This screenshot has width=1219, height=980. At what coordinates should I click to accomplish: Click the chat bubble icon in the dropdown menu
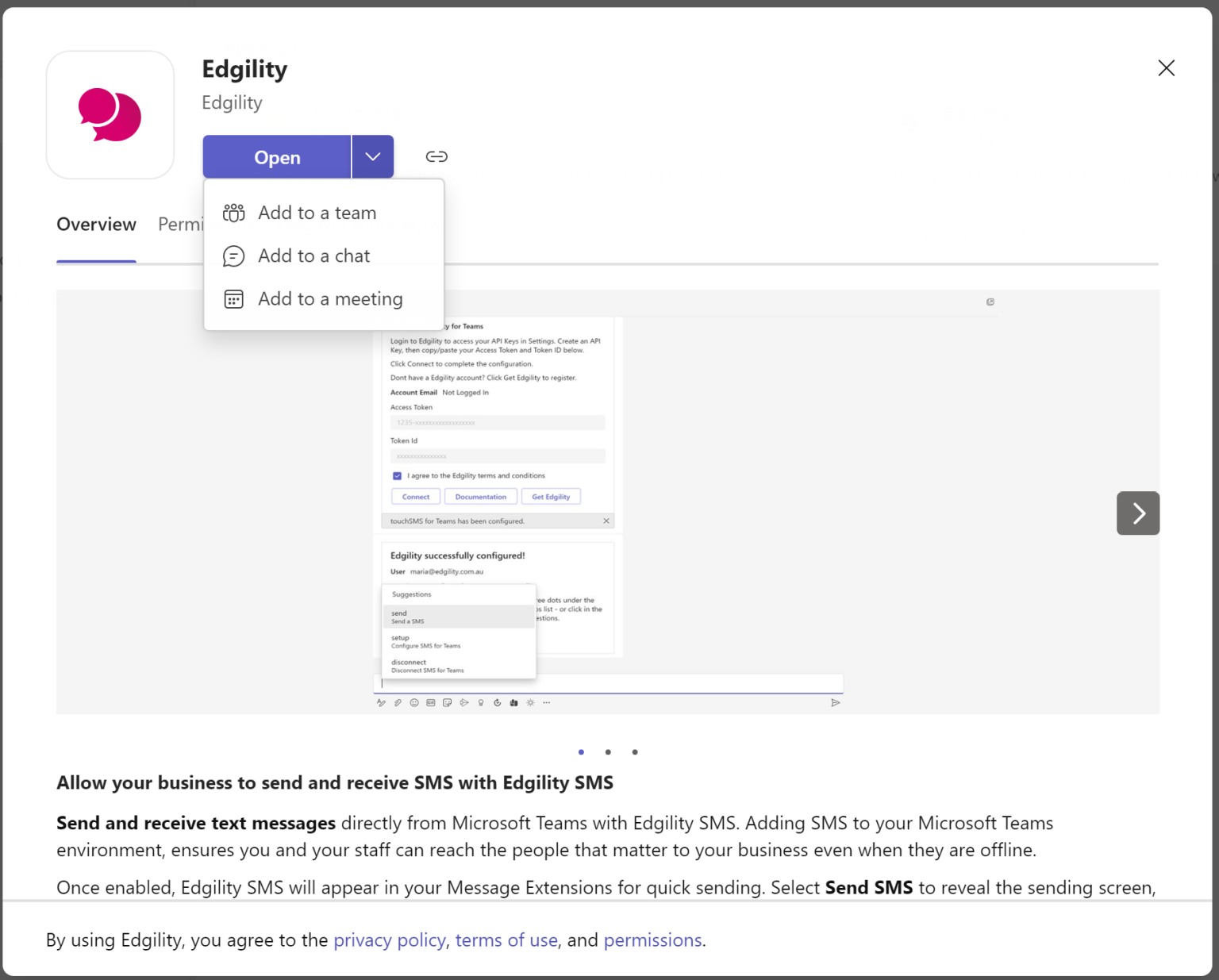pyautogui.click(x=233, y=256)
